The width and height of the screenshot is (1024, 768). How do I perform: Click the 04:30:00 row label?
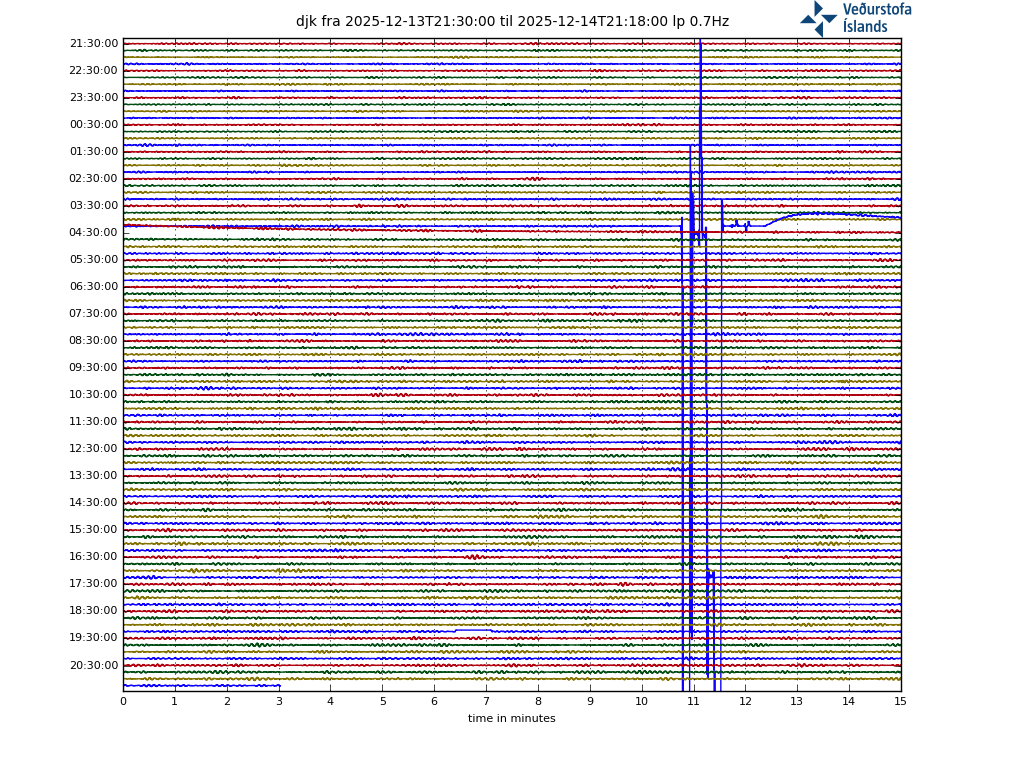[x=94, y=233]
